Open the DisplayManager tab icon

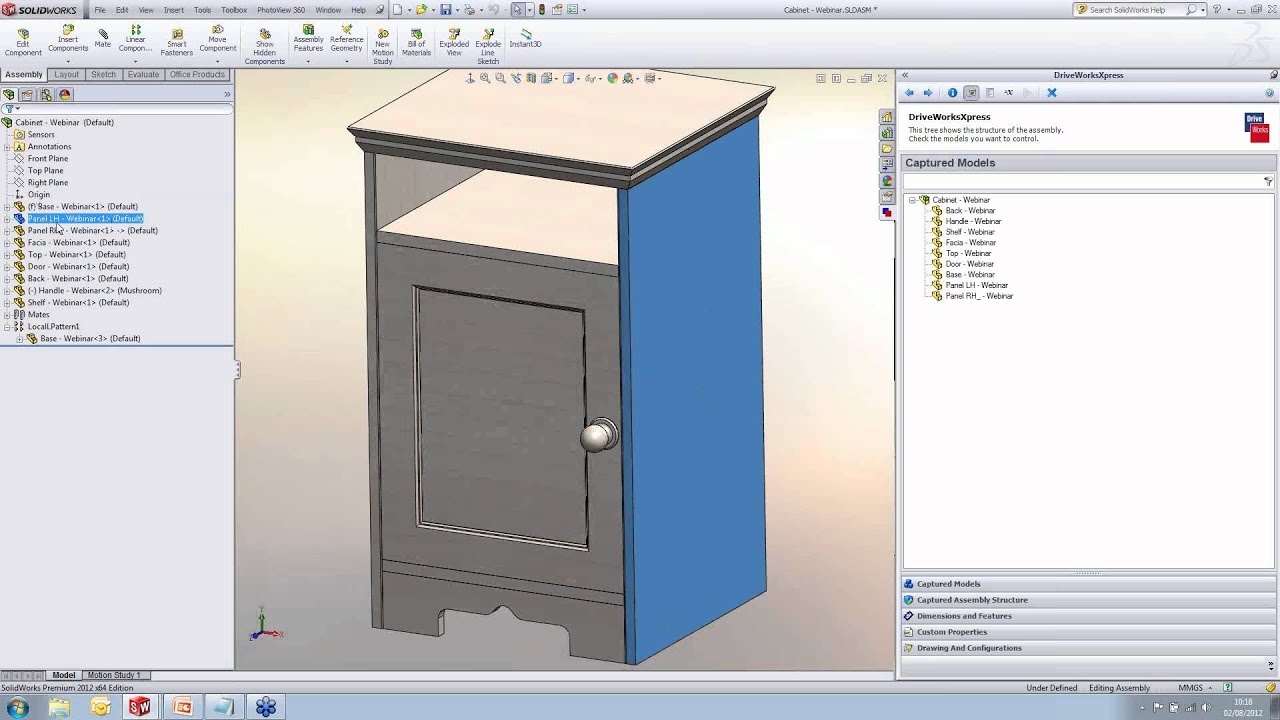65,95
